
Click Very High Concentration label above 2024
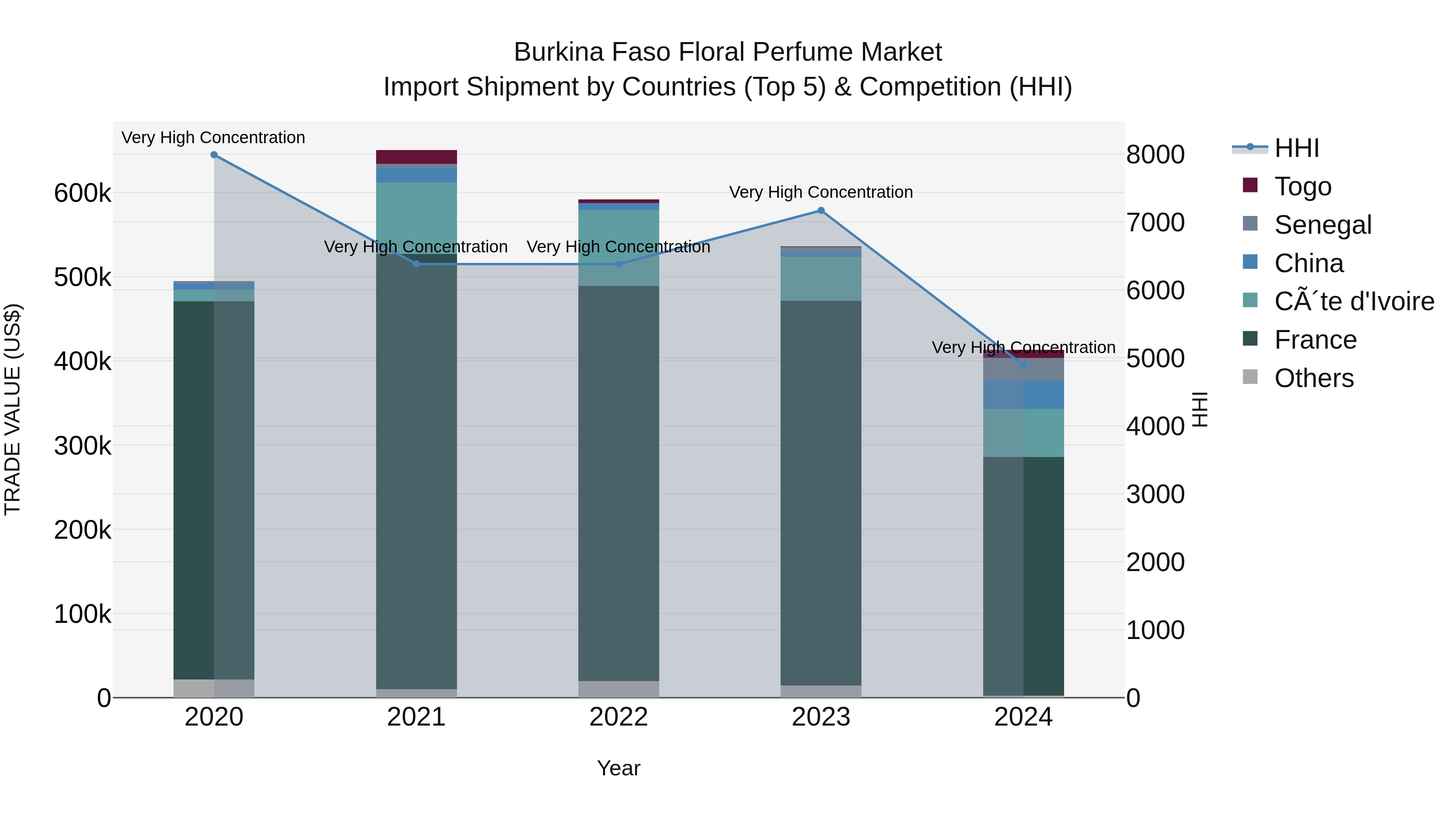point(1024,347)
